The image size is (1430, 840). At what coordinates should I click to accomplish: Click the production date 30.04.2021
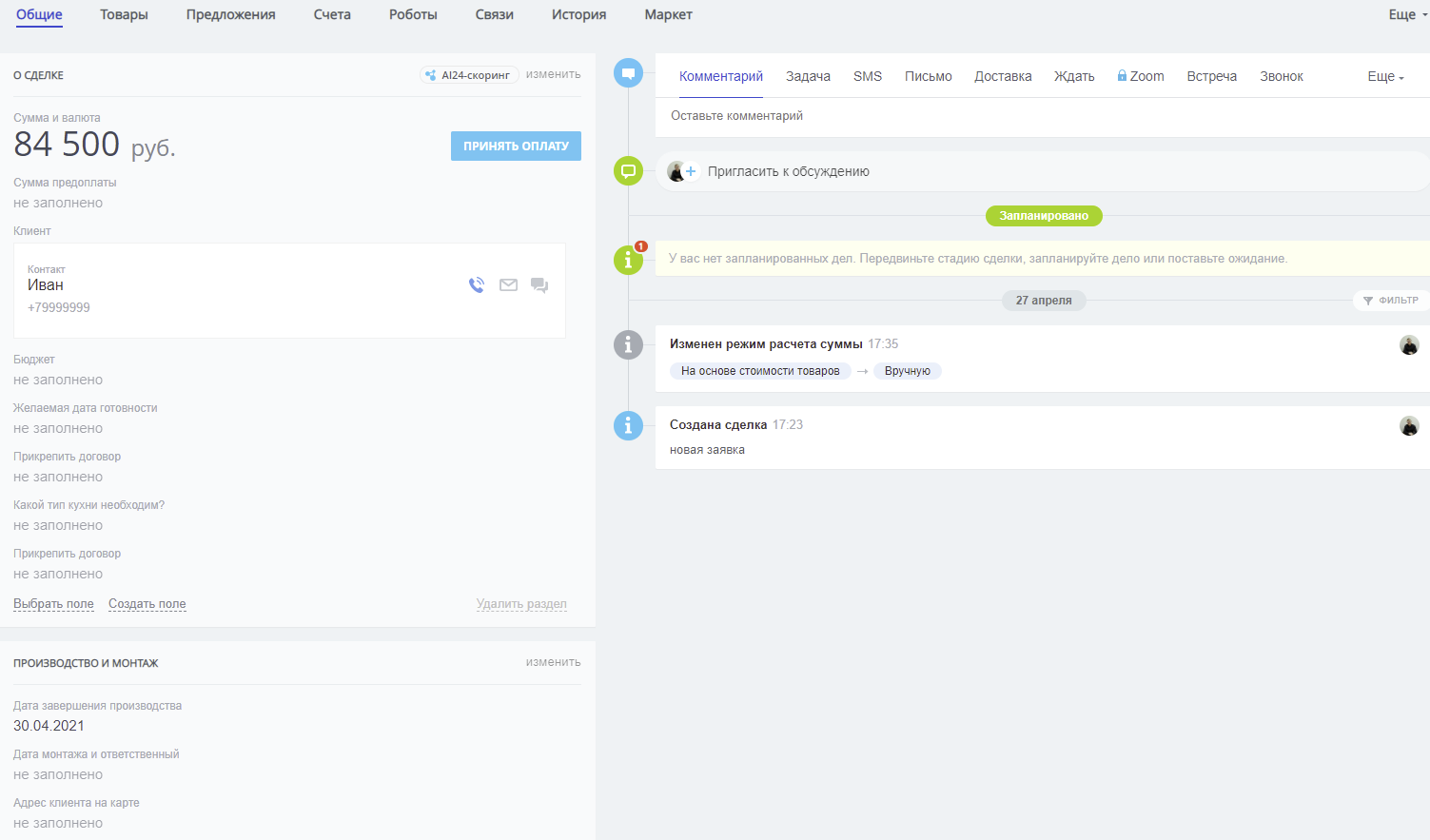point(49,726)
